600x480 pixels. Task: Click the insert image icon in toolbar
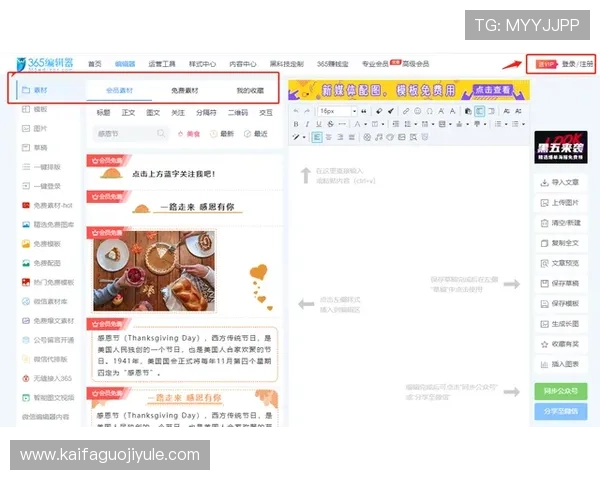pos(401,137)
